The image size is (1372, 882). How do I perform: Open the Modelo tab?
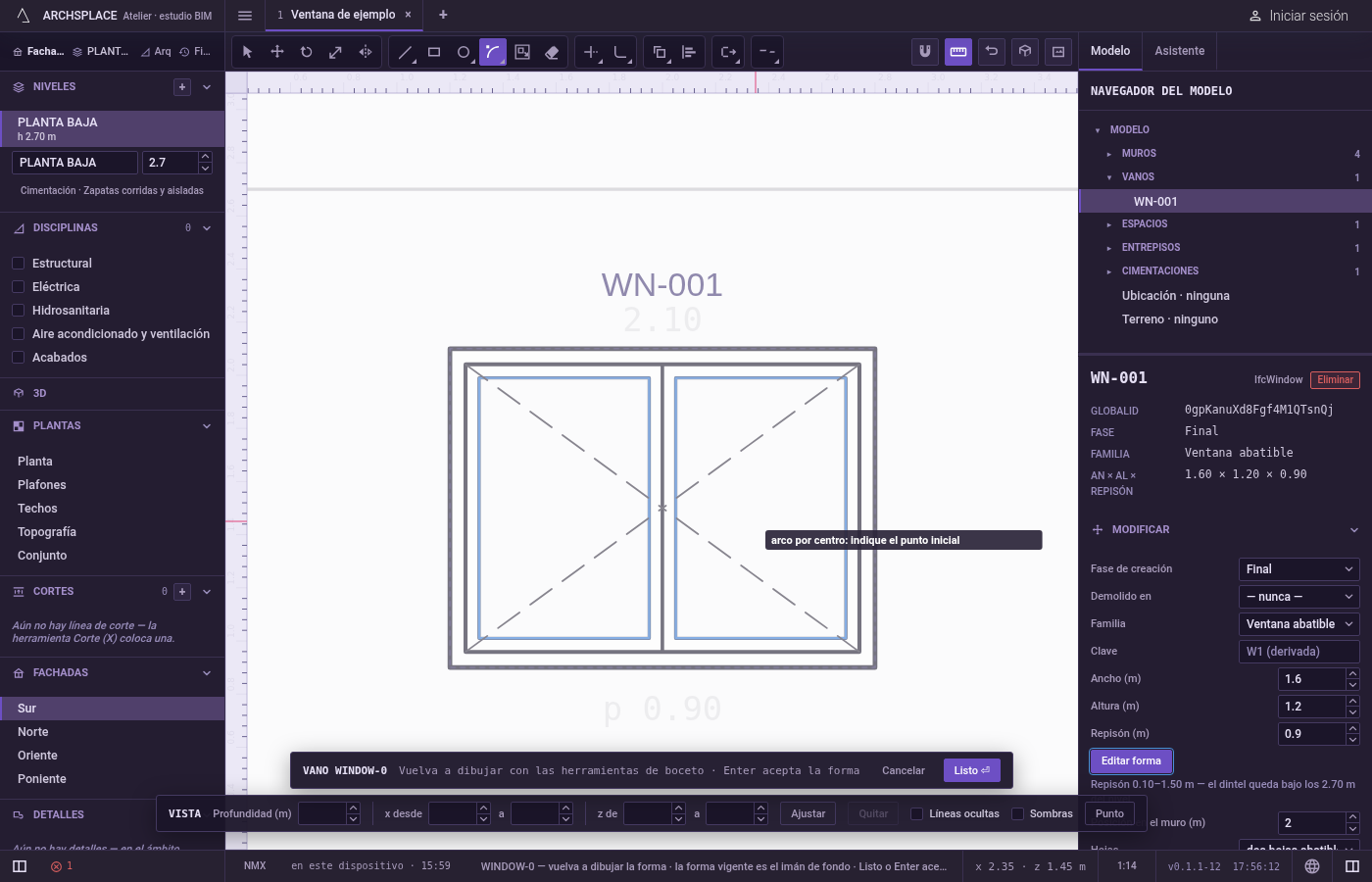tap(1110, 51)
